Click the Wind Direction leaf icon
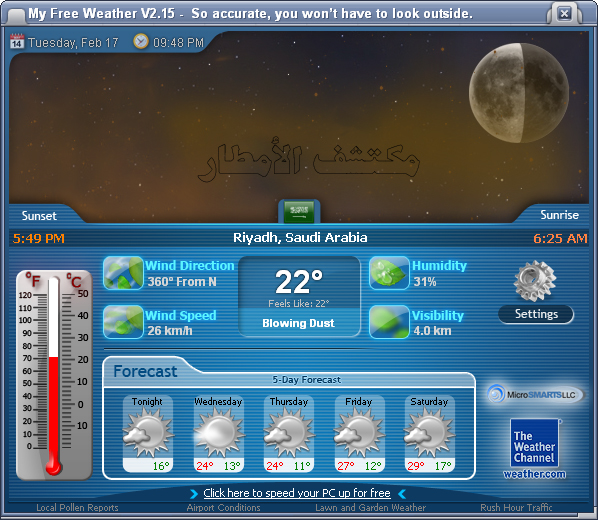Viewport: 598px width, 520px height. (x=123, y=273)
